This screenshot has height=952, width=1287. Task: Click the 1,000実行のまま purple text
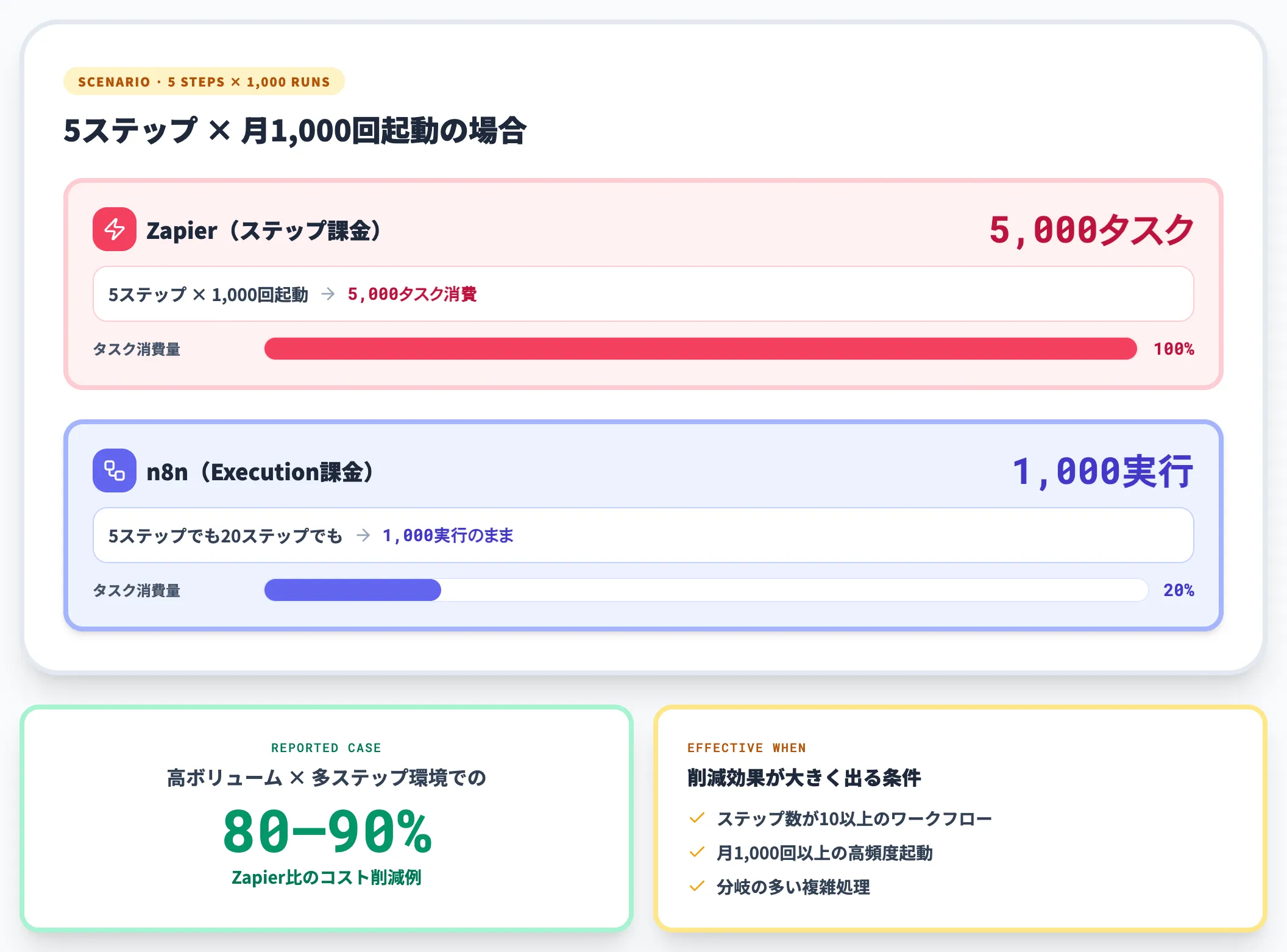tap(448, 536)
